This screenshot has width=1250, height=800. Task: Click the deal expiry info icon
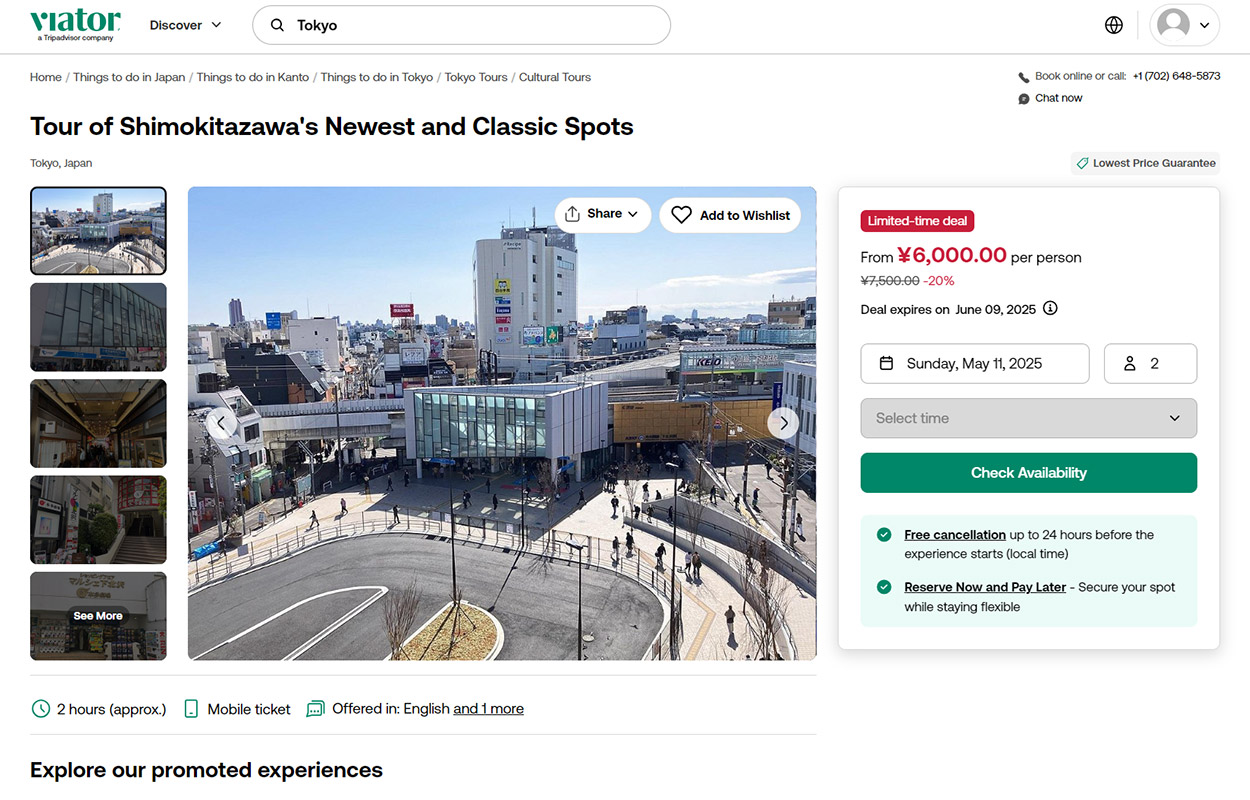coord(1050,308)
